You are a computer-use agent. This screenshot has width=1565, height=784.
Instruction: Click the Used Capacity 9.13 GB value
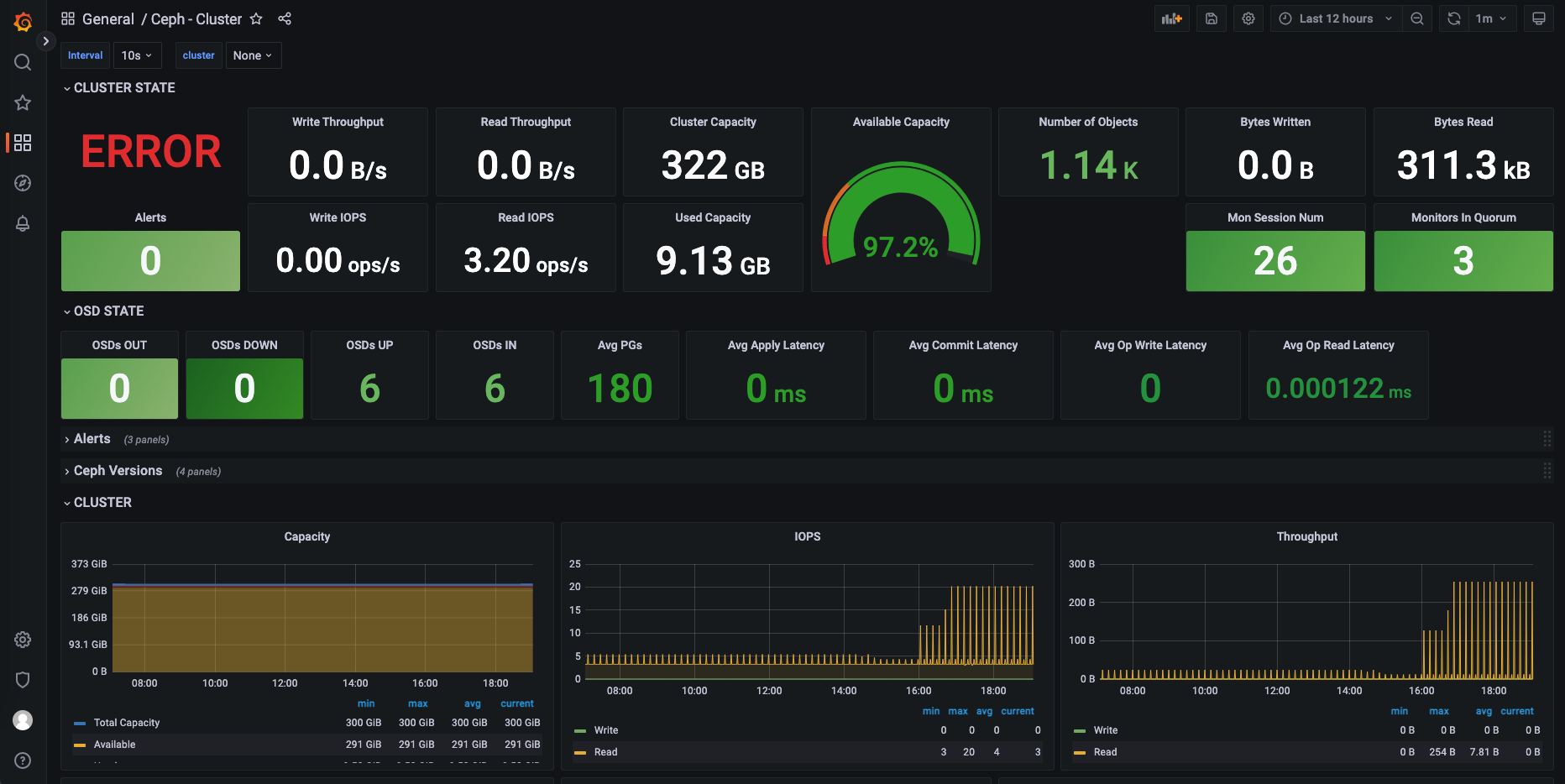pos(713,261)
